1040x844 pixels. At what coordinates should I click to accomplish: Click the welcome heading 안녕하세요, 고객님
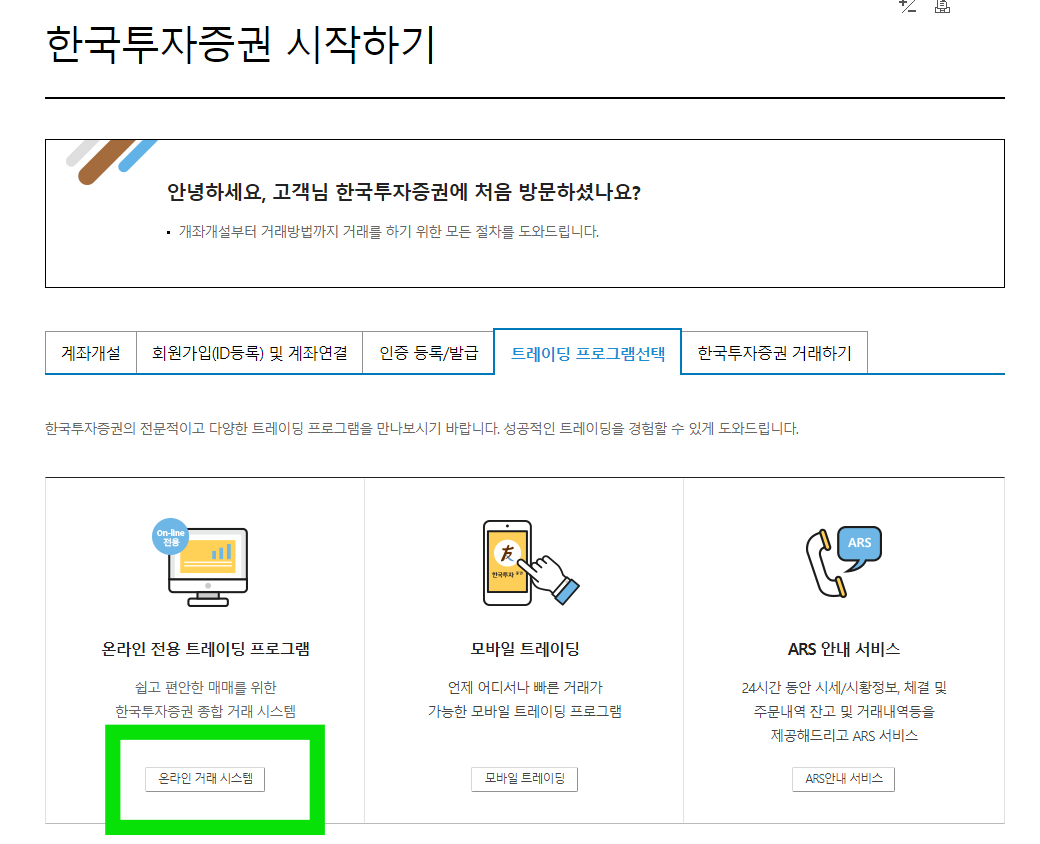point(403,192)
